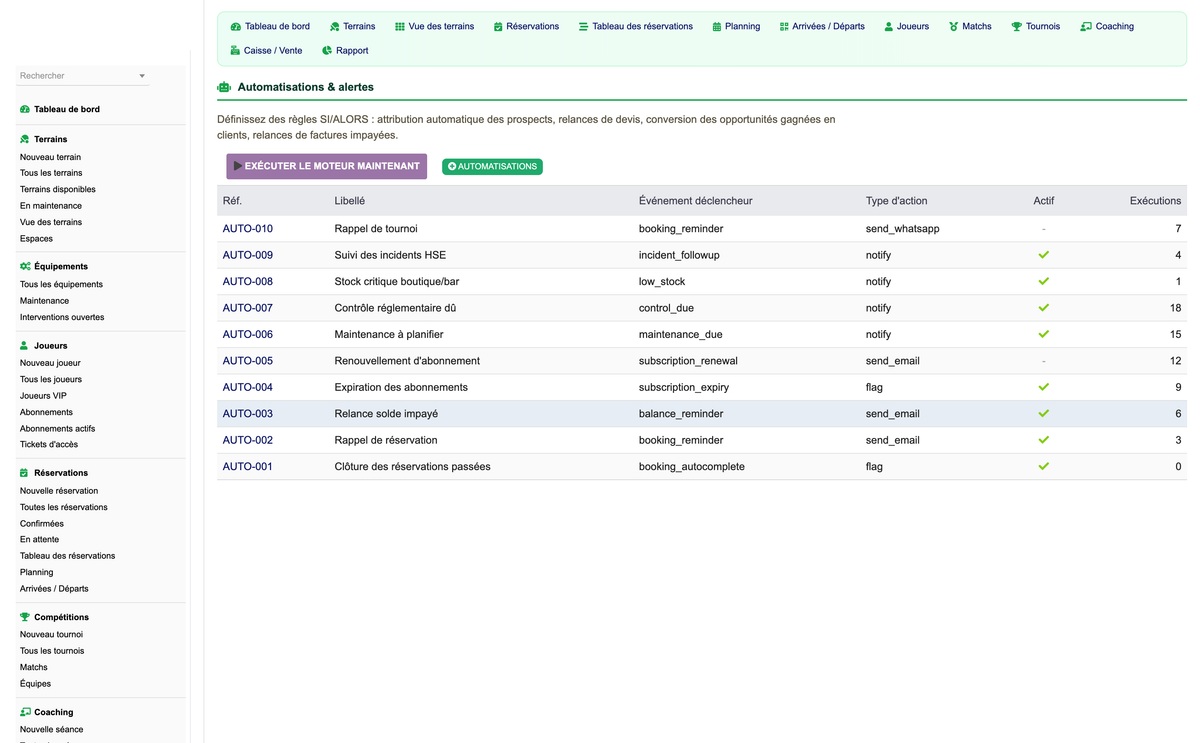Click the Coaching icon in top navigation
Image resolution: width=1200 pixels, height=743 pixels.
[1086, 27]
